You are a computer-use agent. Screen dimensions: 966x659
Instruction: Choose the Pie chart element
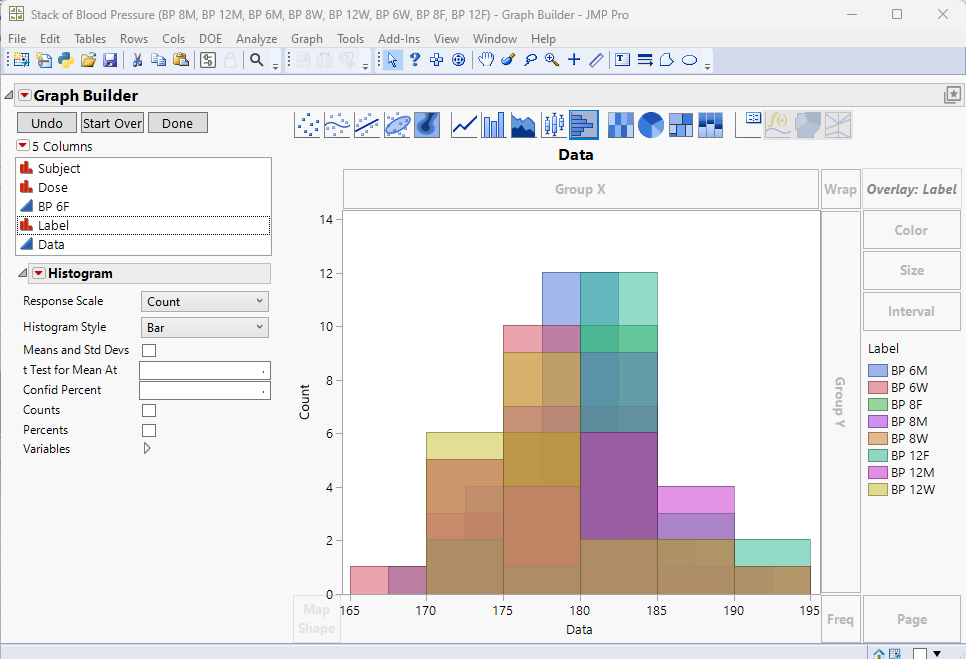coord(649,124)
